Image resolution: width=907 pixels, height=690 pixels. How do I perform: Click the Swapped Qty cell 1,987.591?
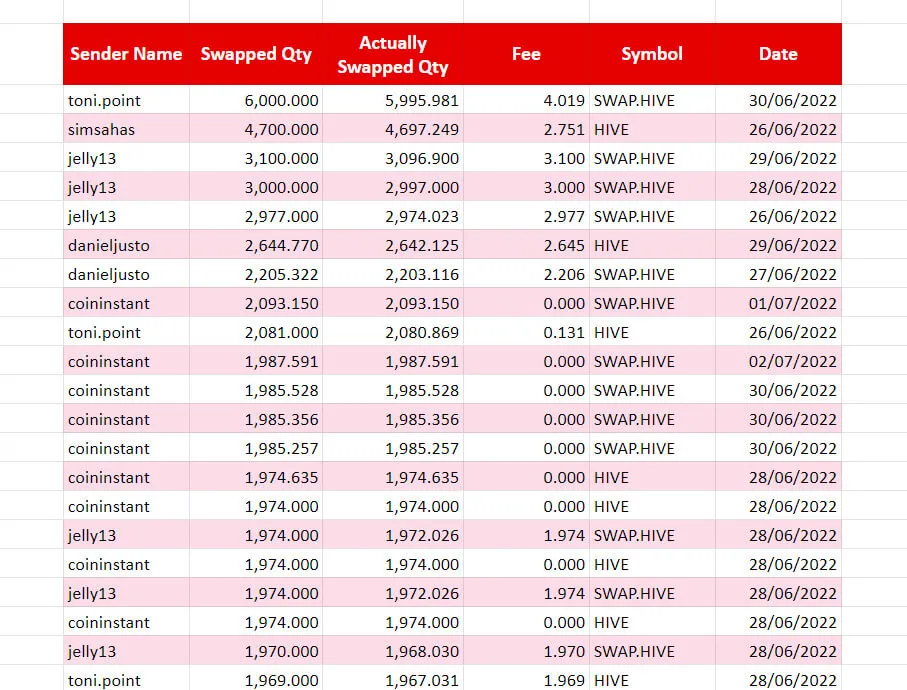256,360
